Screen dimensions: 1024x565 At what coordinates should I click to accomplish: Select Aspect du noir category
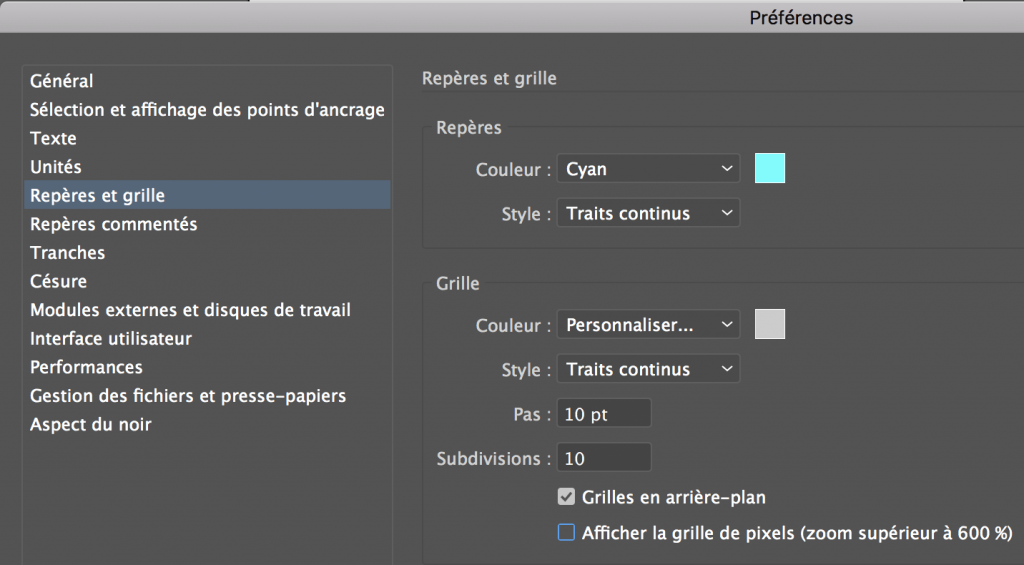(91, 424)
